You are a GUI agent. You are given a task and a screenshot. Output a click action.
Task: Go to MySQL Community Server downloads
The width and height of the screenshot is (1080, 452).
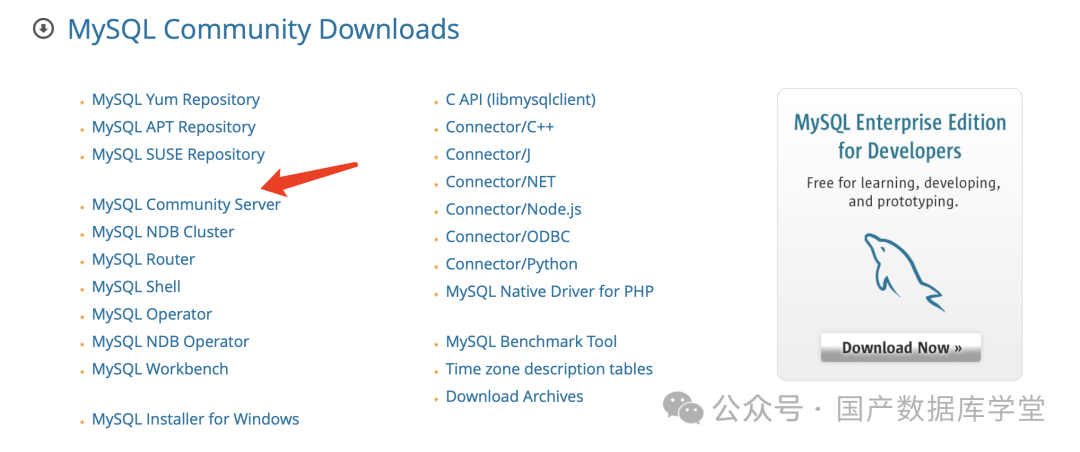tap(186, 205)
